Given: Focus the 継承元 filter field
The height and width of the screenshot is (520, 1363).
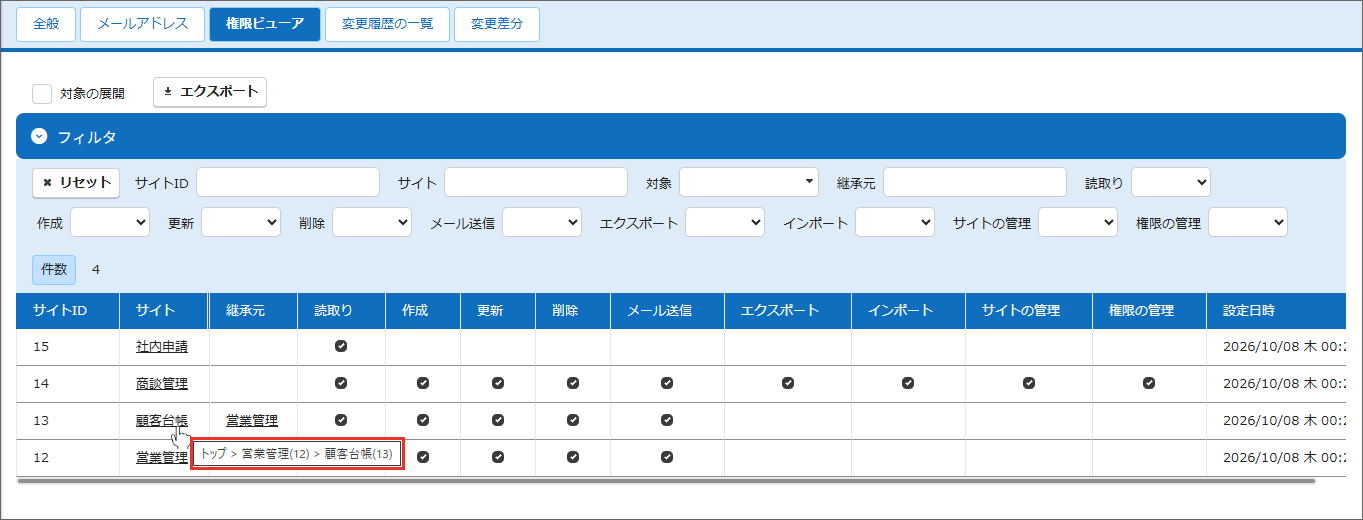Looking at the screenshot, I should point(975,182).
